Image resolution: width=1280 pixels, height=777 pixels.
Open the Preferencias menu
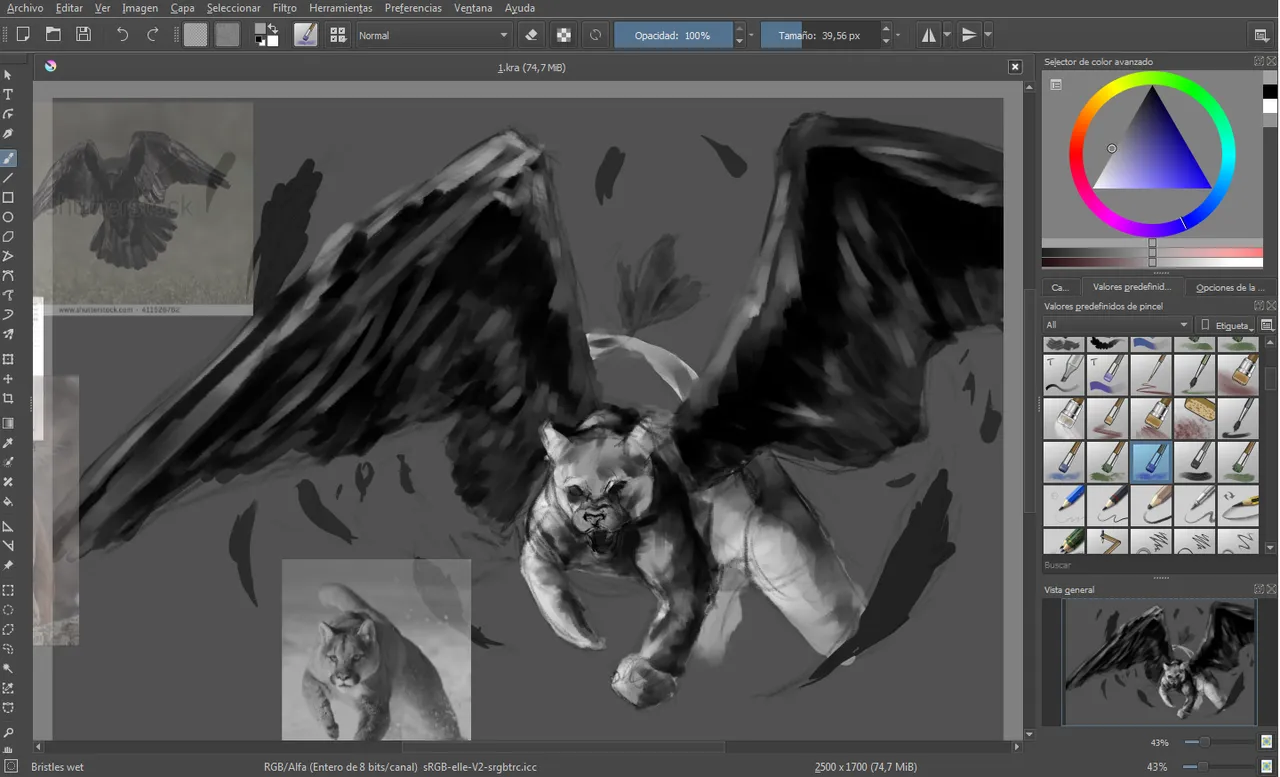(x=413, y=8)
